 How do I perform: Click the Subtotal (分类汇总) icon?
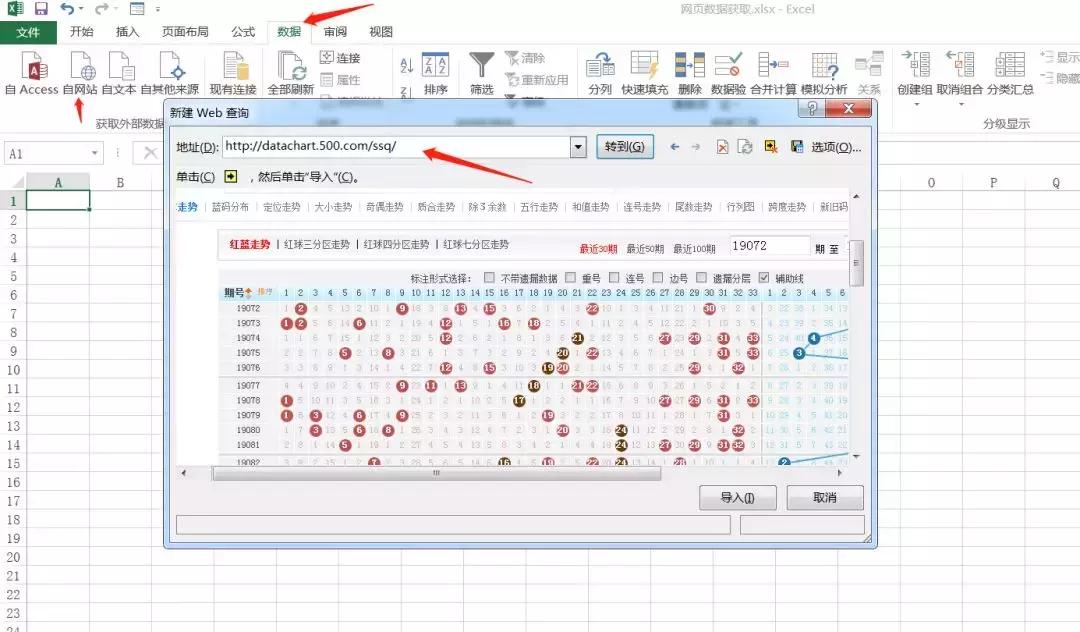[1010, 65]
